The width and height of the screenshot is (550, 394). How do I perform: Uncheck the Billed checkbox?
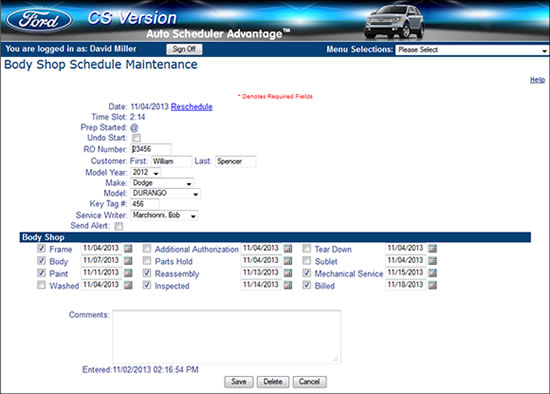pos(307,285)
